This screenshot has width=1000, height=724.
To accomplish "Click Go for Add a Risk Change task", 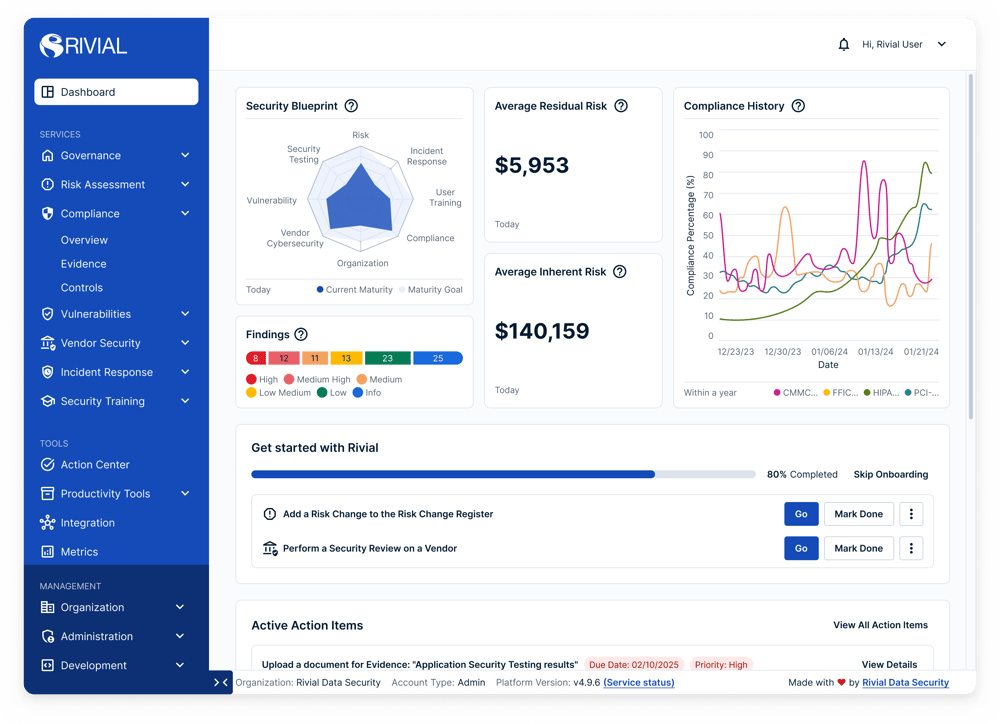I will tap(801, 514).
